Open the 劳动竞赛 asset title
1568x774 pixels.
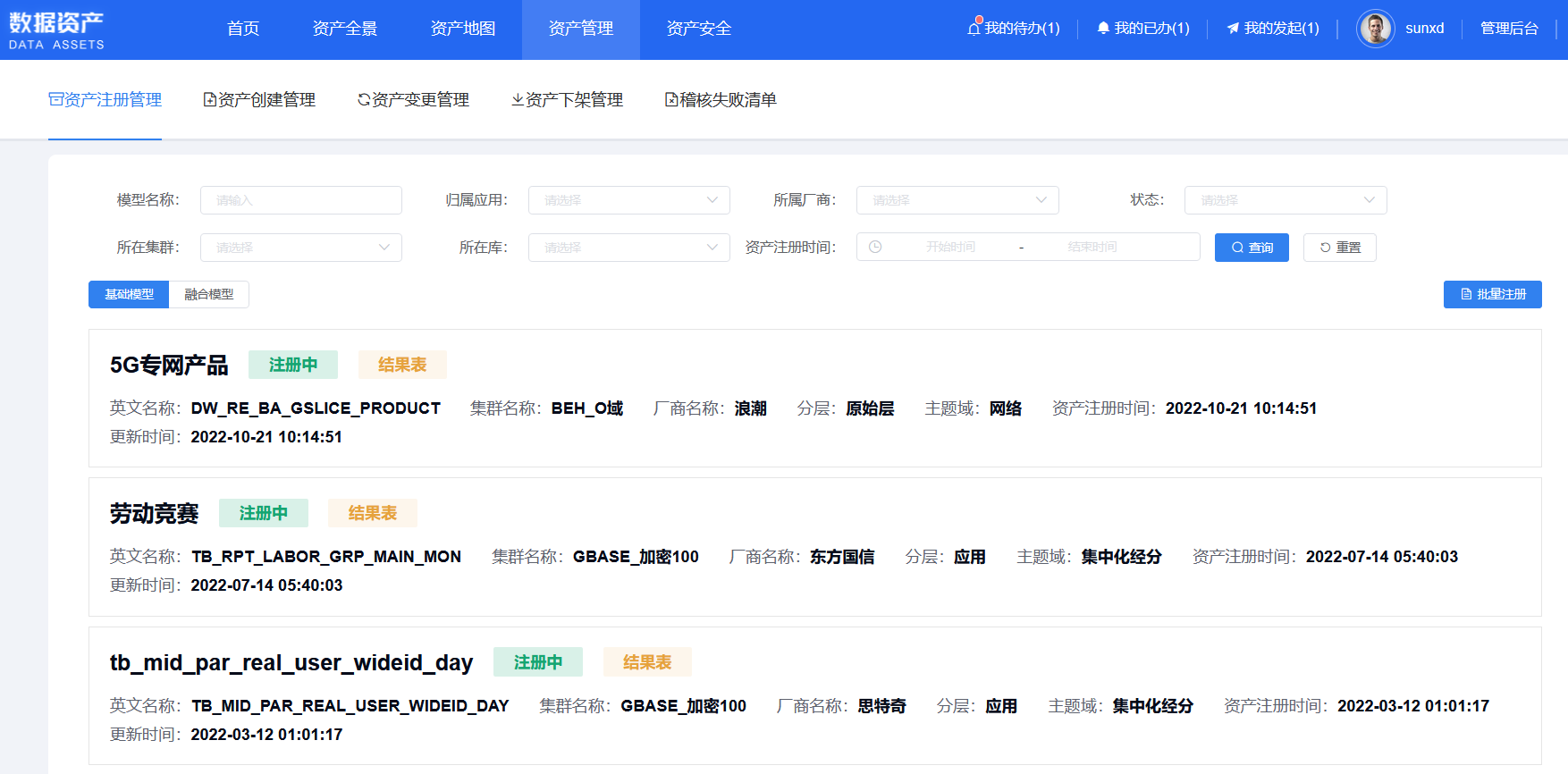(154, 513)
